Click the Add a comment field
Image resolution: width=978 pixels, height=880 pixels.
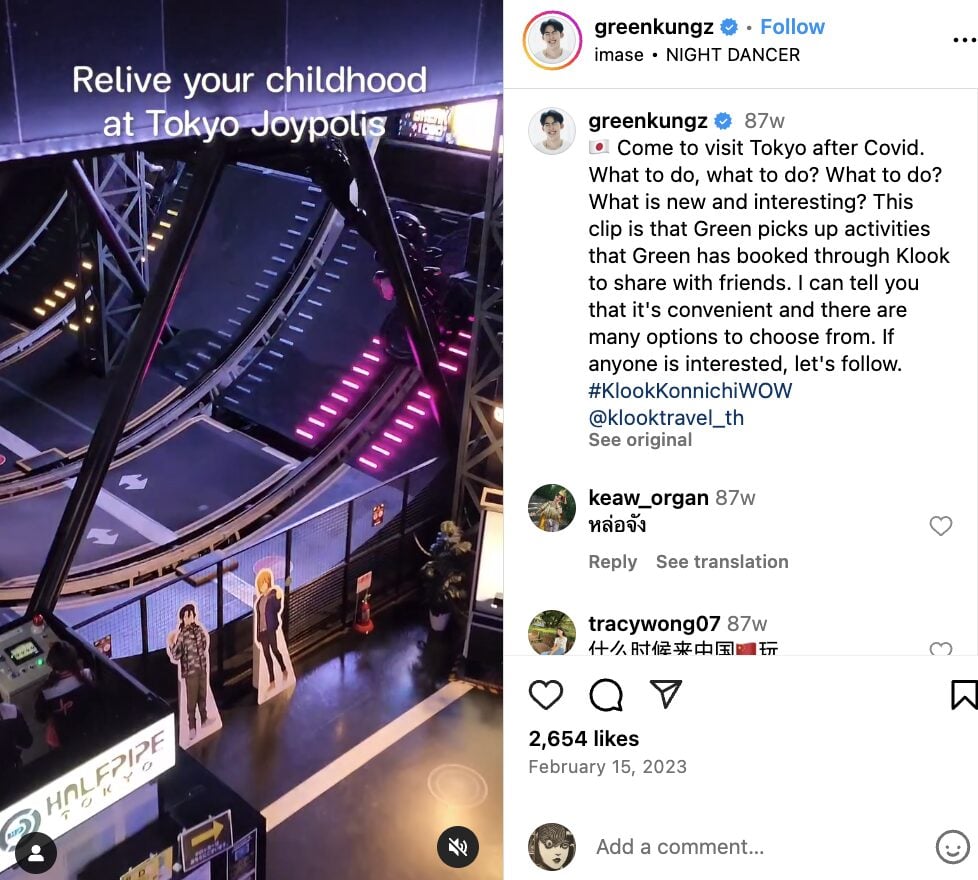point(758,847)
